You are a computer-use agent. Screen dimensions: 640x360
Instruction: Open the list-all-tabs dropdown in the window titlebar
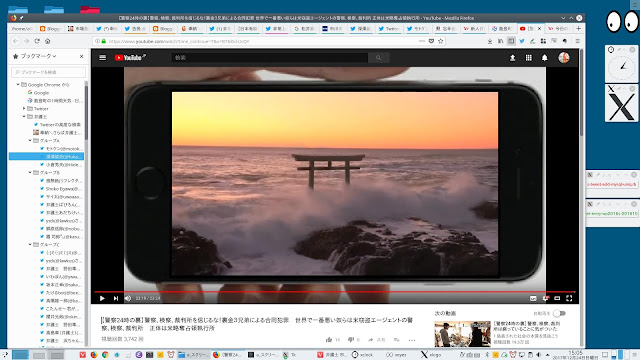(563, 18)
